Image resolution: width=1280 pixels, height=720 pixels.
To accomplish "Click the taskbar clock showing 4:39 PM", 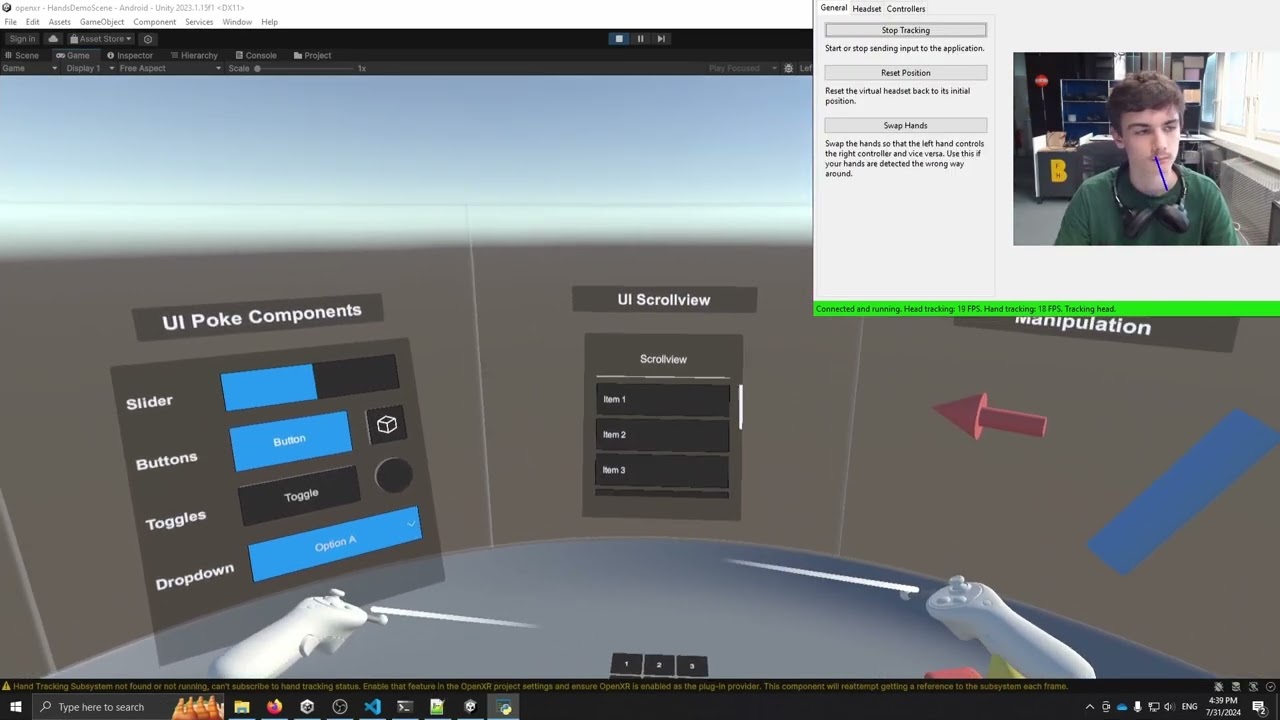I will (x=1223, y=707).
